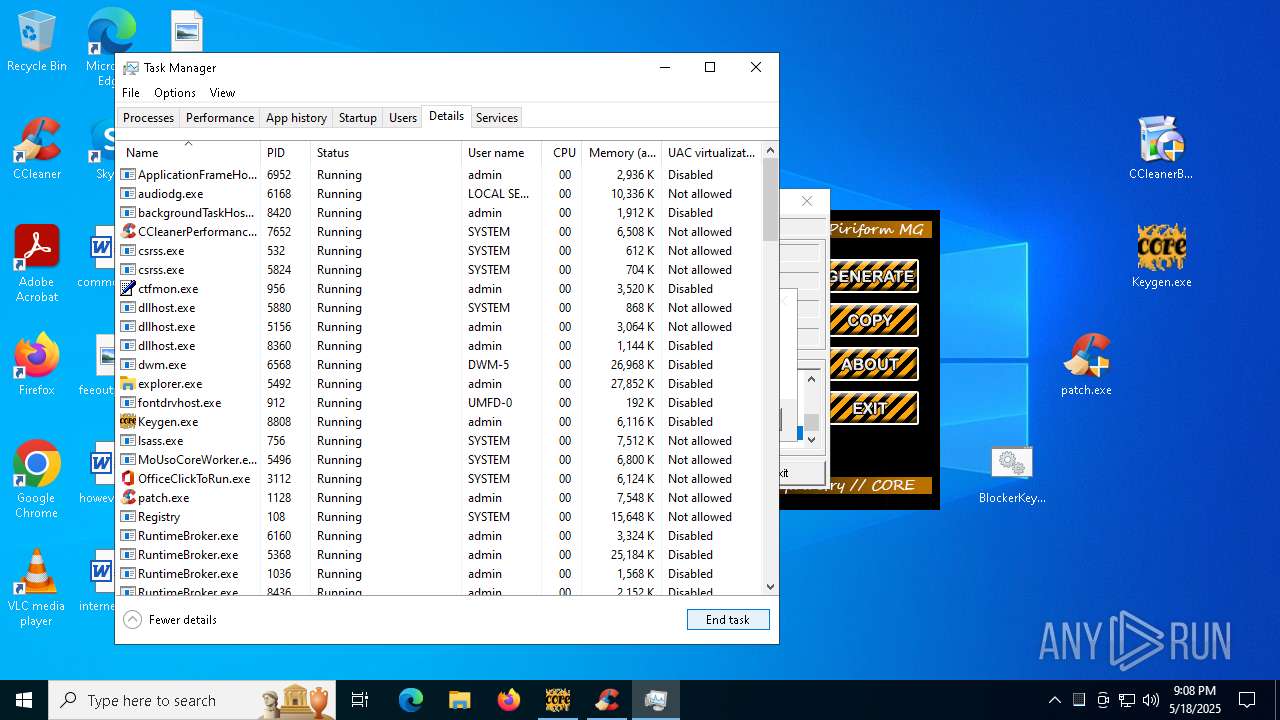Open the Windows Start menu
1280x720 pixels.
coord(24,700)
